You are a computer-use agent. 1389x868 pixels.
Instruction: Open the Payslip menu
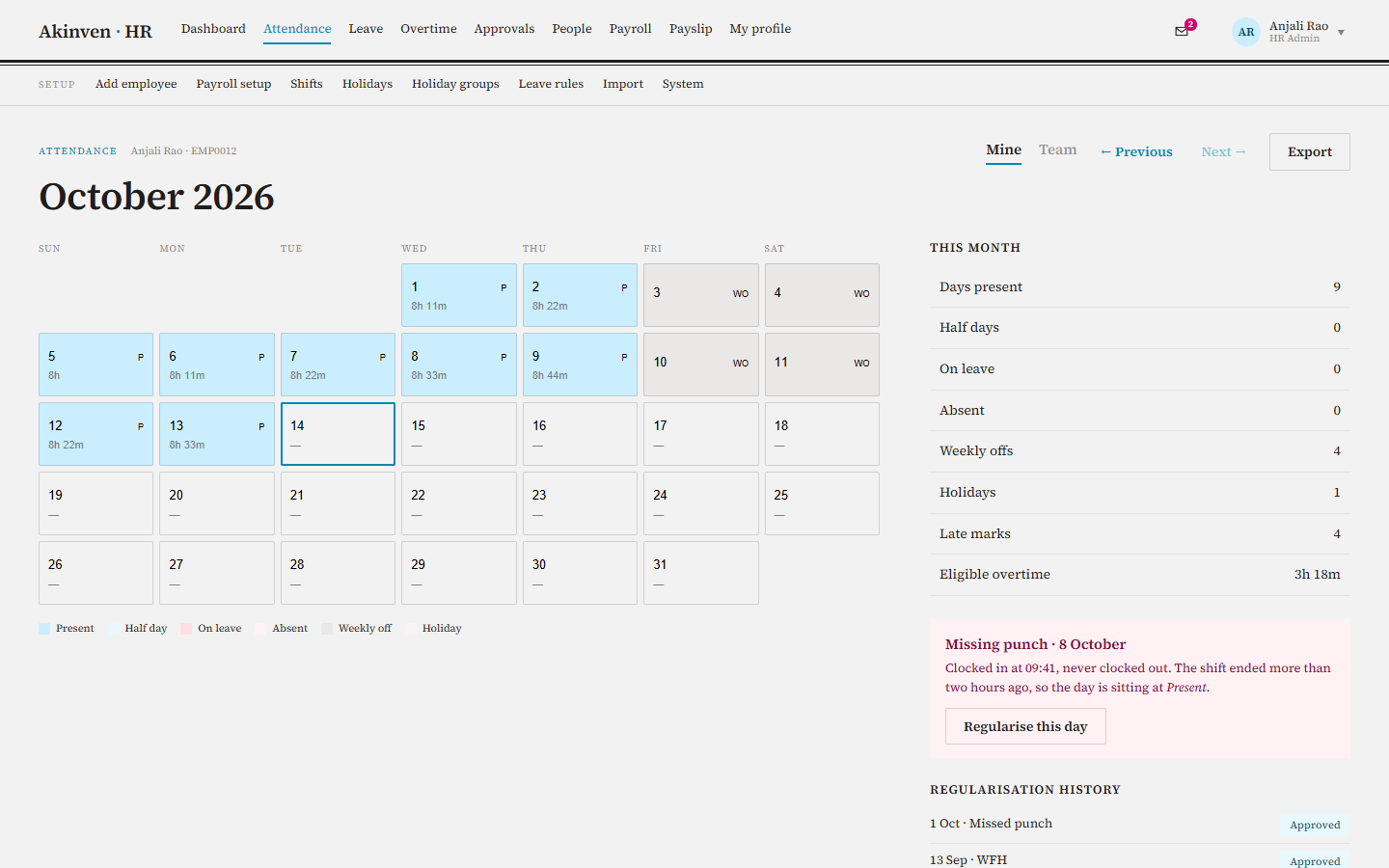[x=691, y=29]
